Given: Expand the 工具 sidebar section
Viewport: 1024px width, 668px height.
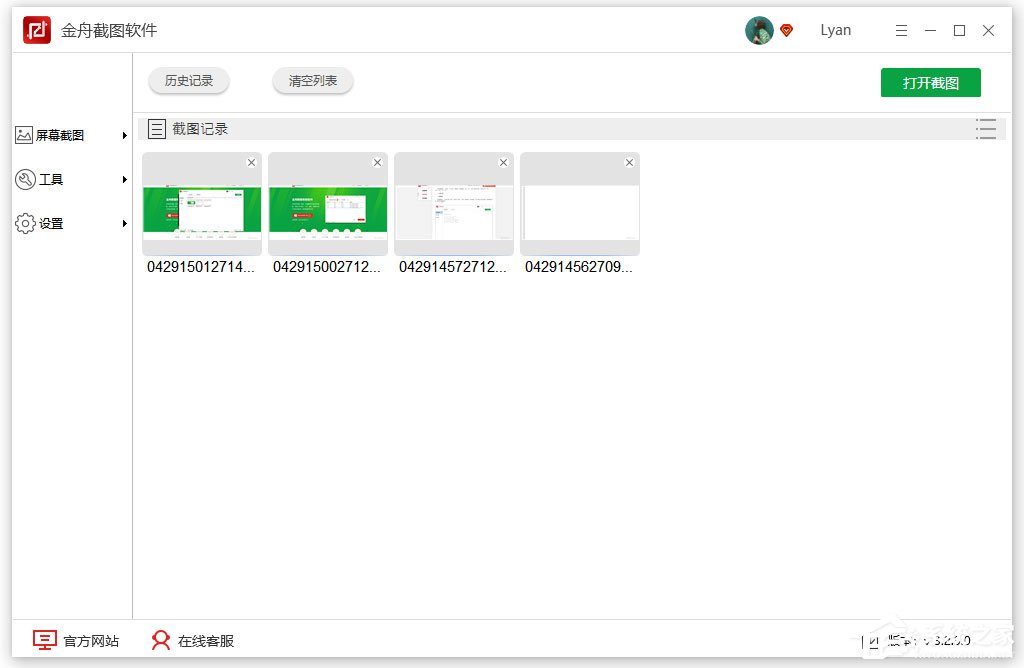Looking at the screenshot, I should pyautogui.click(x=124, y=179).
